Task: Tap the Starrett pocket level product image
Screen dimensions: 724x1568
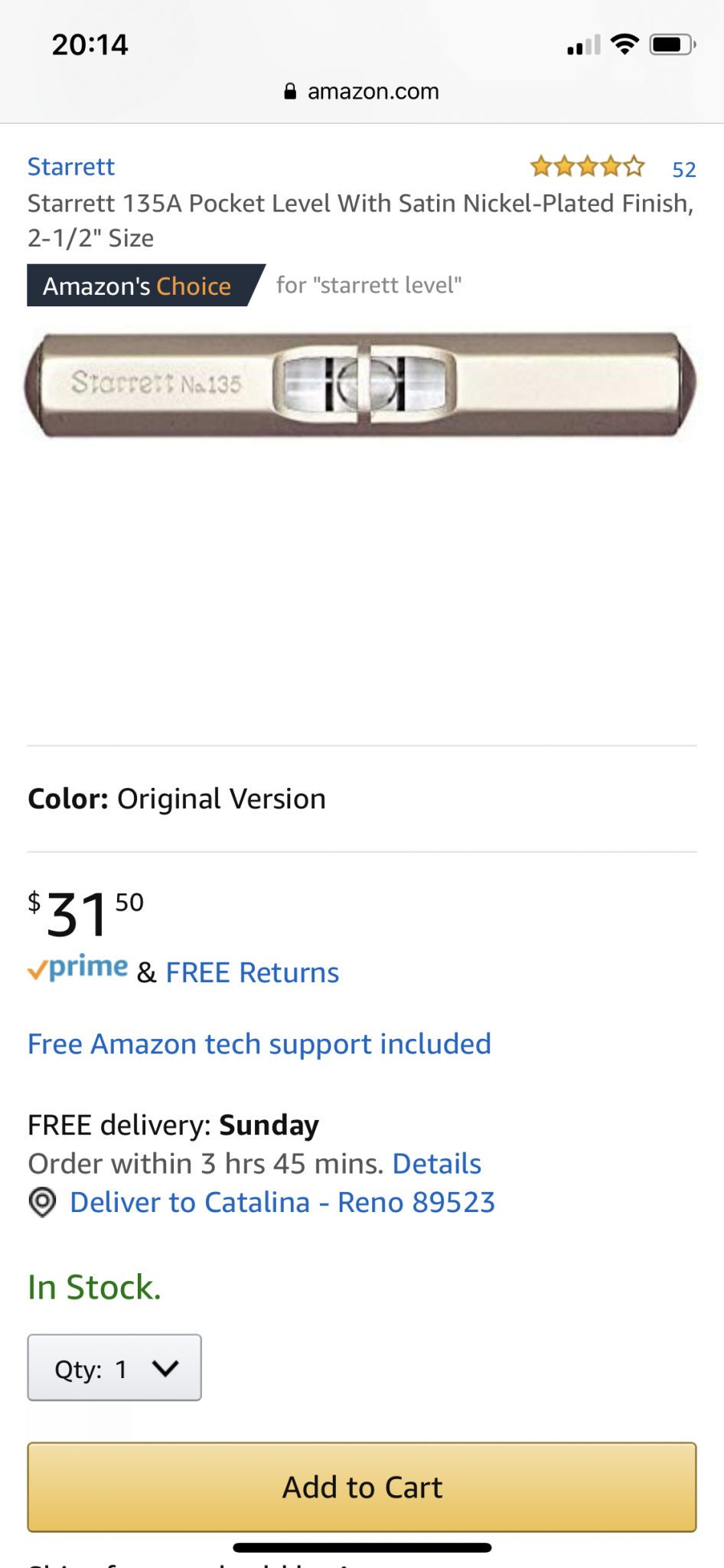Action: [361, 384]
